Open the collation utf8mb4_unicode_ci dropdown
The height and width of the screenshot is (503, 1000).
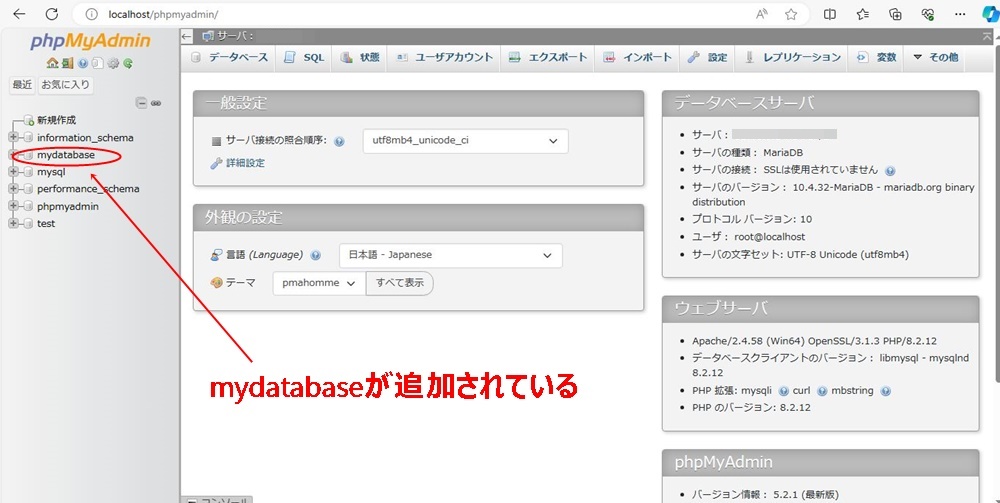coord(466,141)
